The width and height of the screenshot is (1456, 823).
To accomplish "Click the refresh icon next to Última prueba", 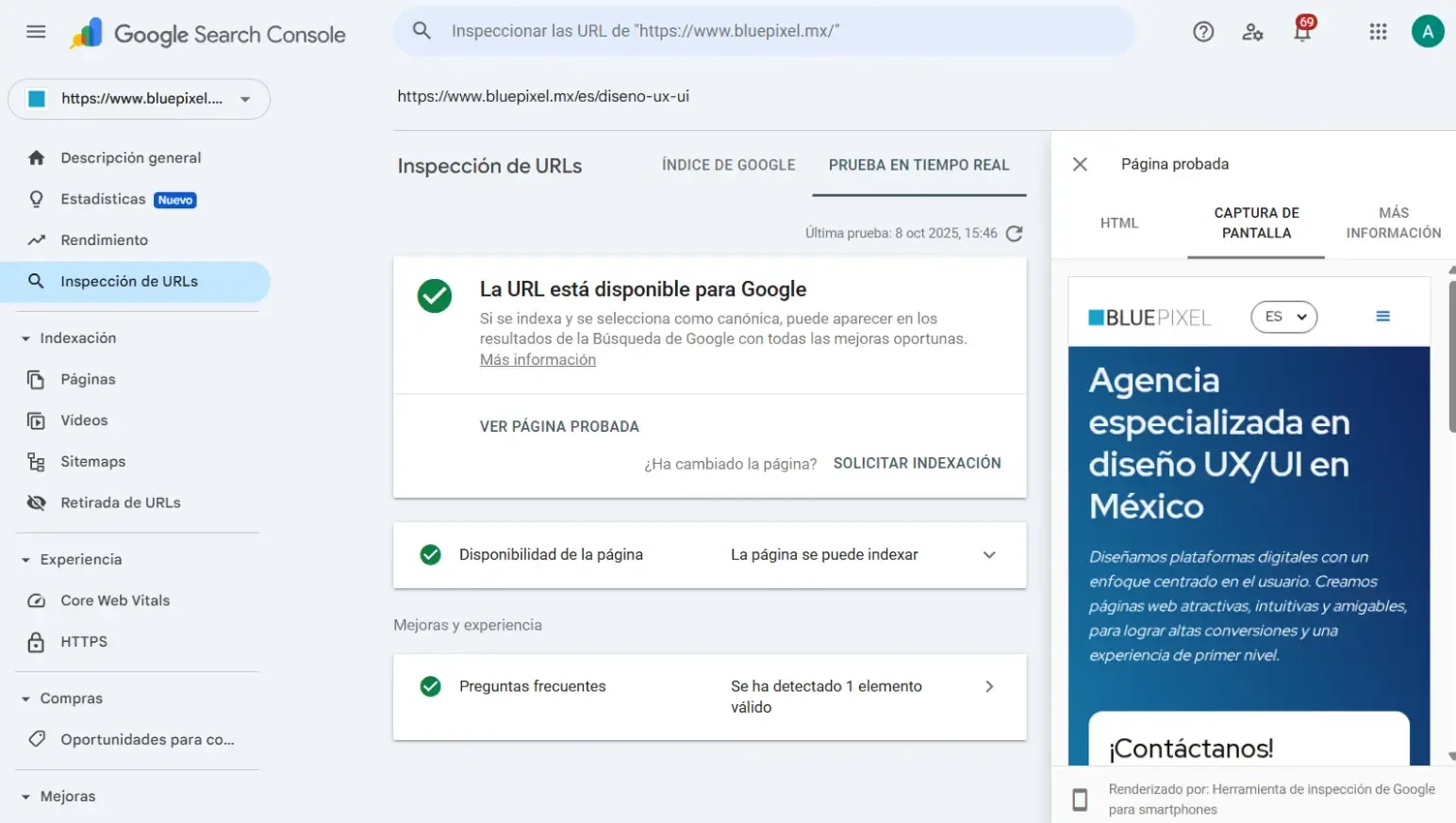I will coord(1014,234).
